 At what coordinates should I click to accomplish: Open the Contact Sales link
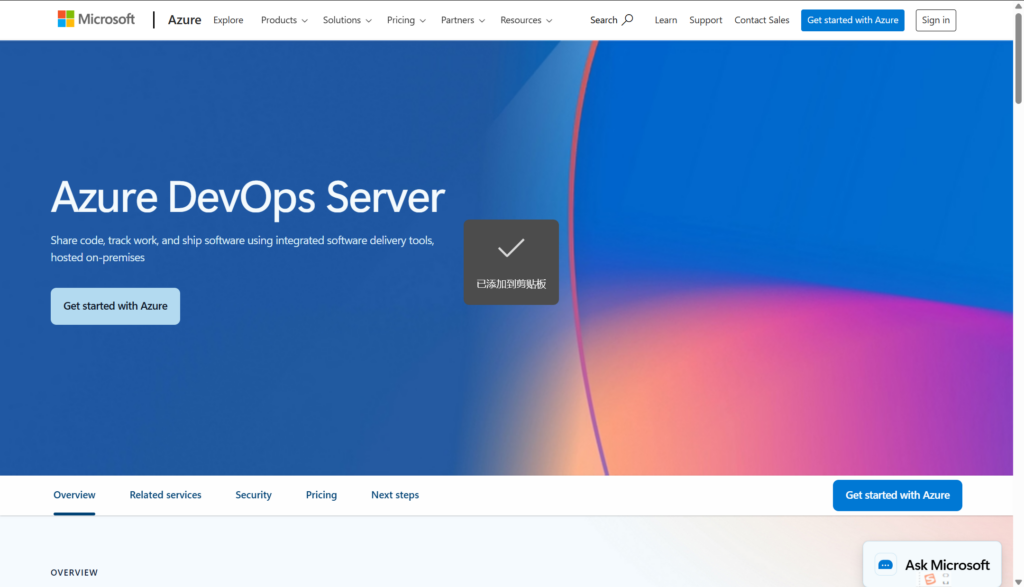[x=761, y=20]
